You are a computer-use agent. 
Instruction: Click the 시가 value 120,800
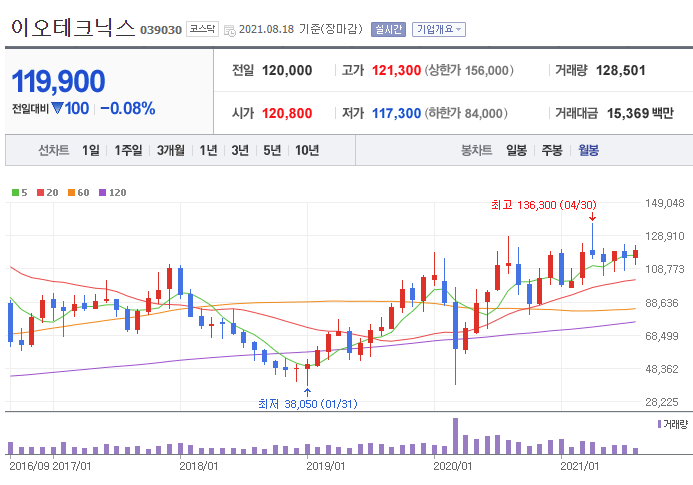point(287,114)
